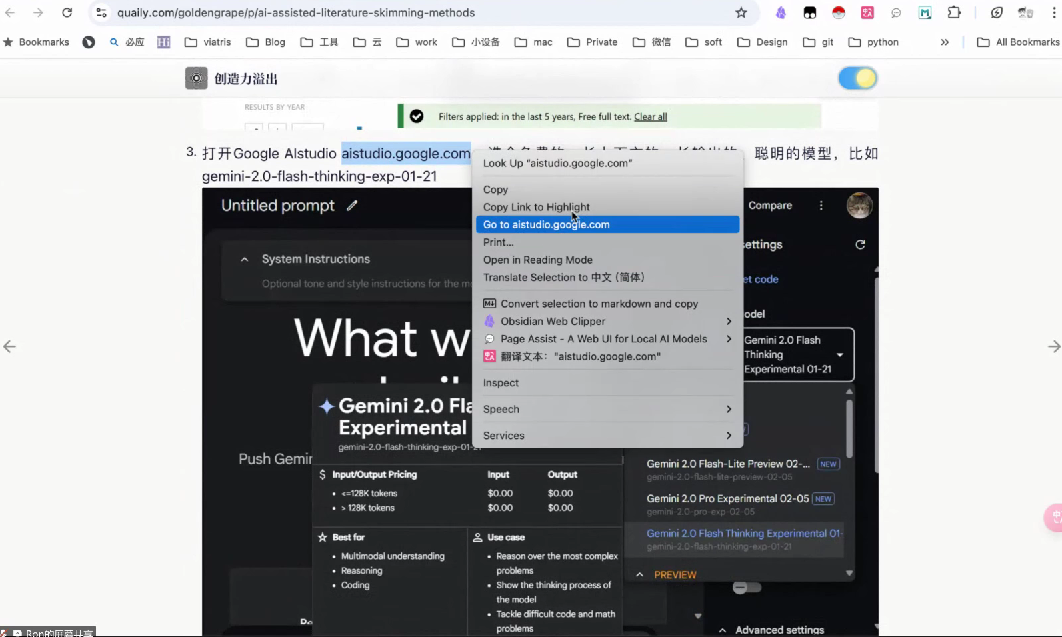Expand the Page Assist submenu
Screen dimensions: 1062x637
point(729,338)
